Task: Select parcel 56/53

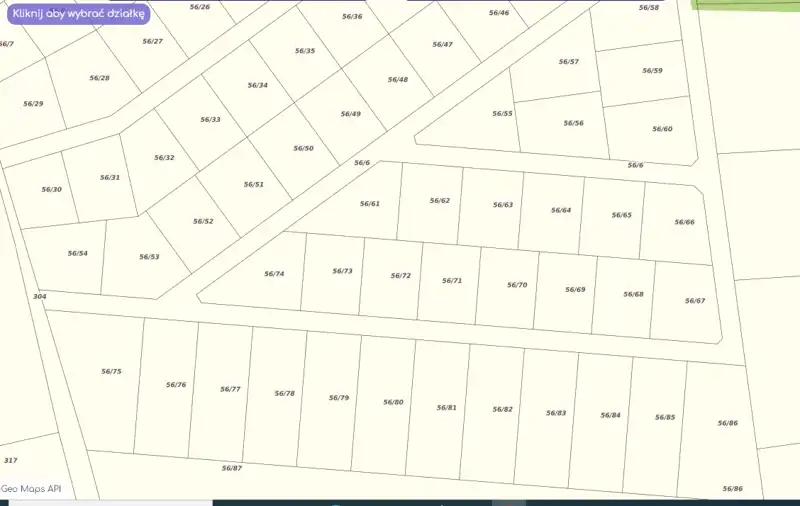Action: pos(148,257)
